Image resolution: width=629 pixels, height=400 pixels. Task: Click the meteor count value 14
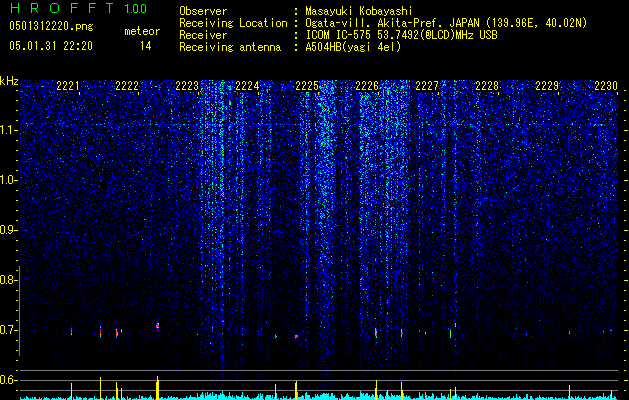146,46
